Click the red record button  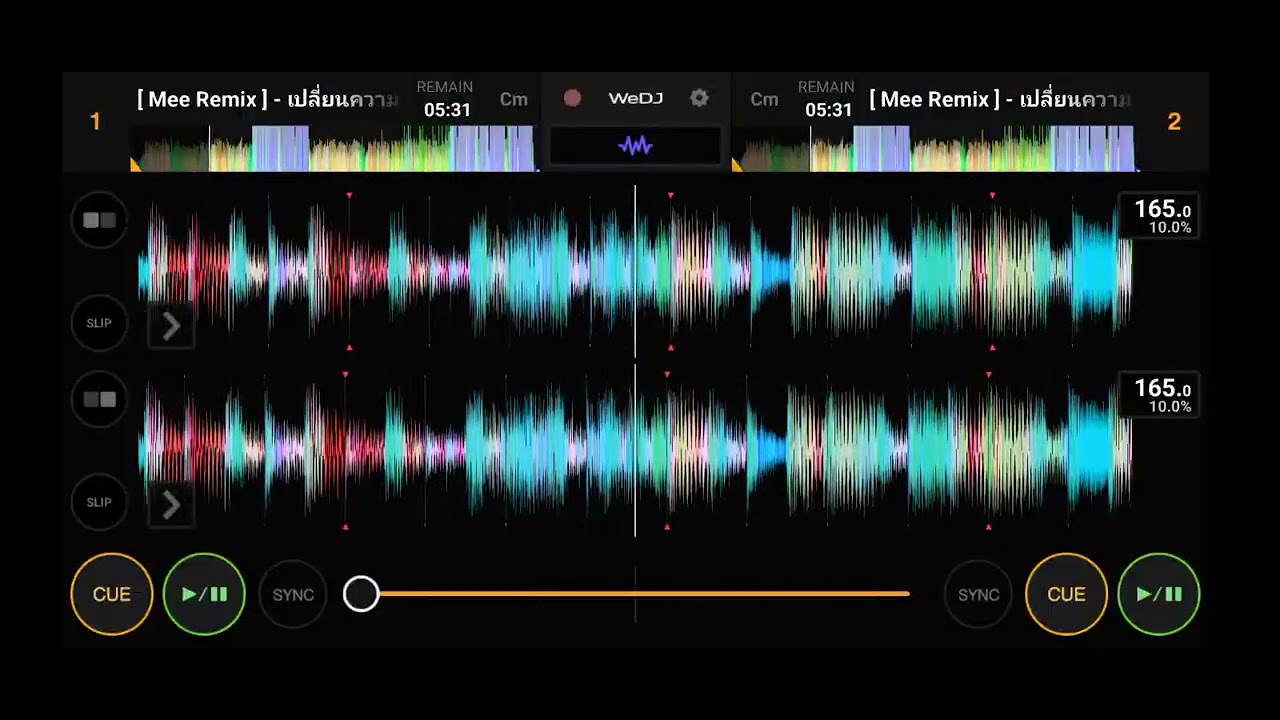click(x=572, y=98)
